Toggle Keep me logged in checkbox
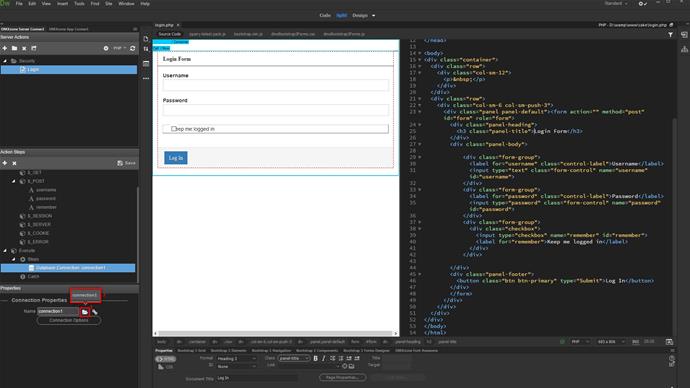This screenshot has width=690, height=388. click(173, 129)
